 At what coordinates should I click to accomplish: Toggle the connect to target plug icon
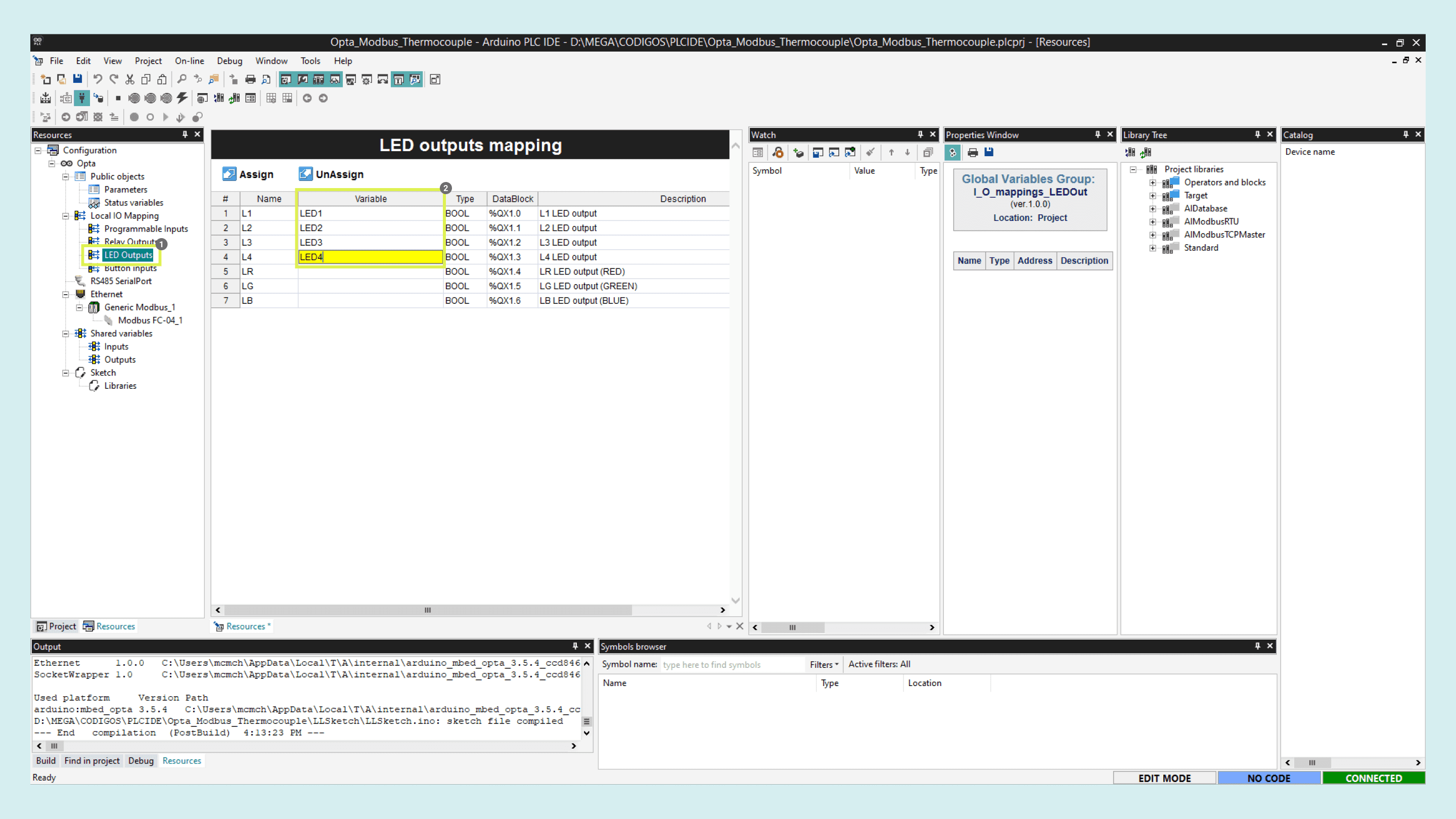(82, 99)
